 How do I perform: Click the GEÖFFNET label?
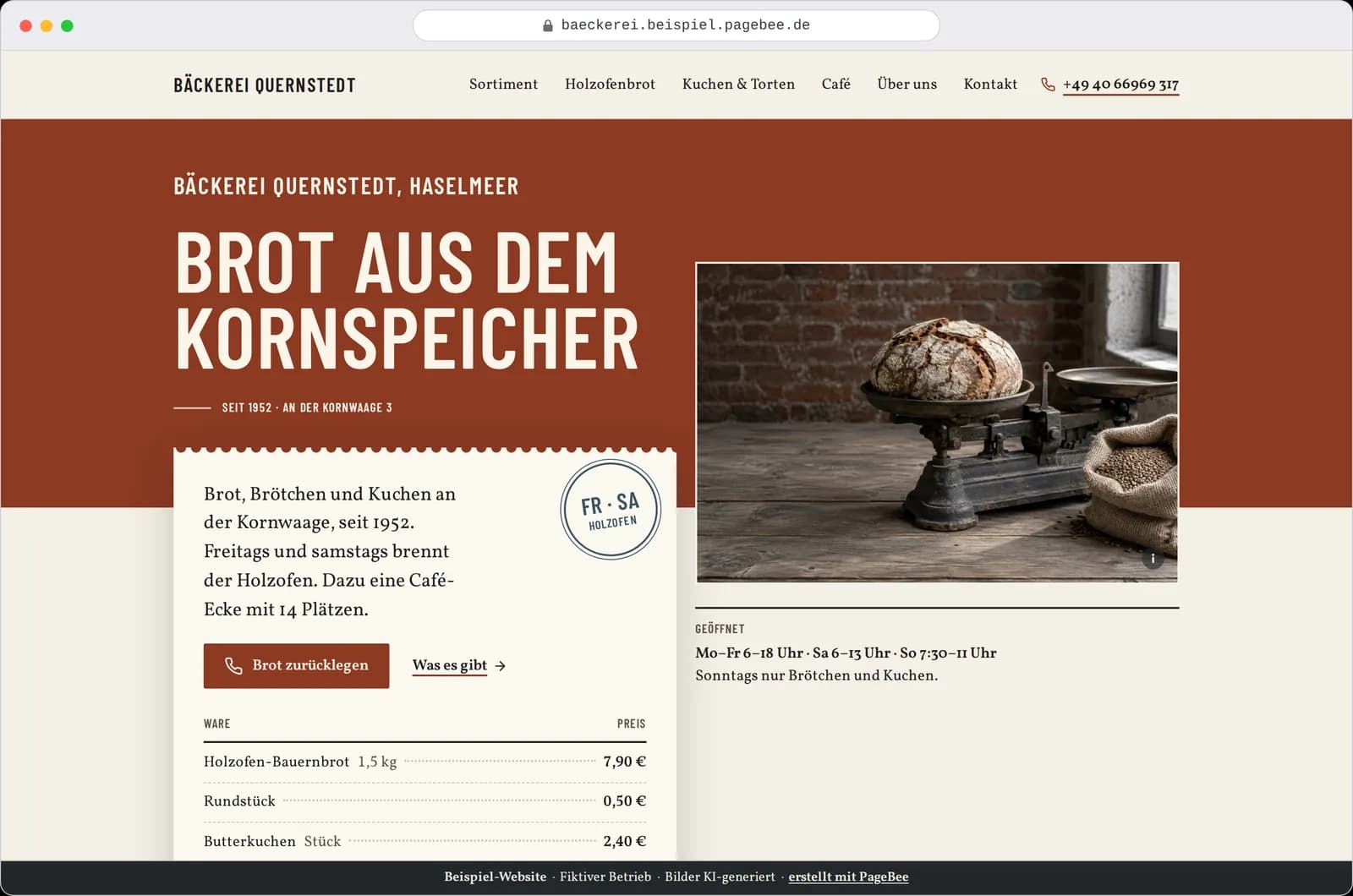point(720,629)
